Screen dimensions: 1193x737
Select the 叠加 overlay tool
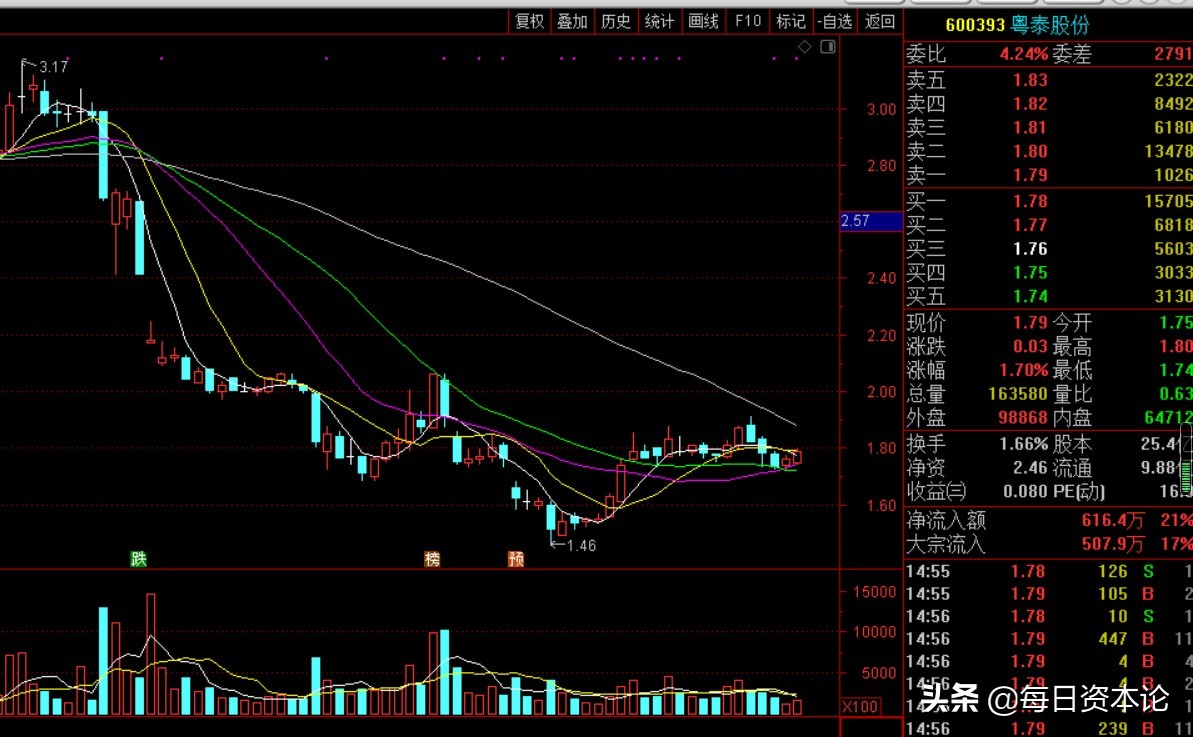point(572,21)
